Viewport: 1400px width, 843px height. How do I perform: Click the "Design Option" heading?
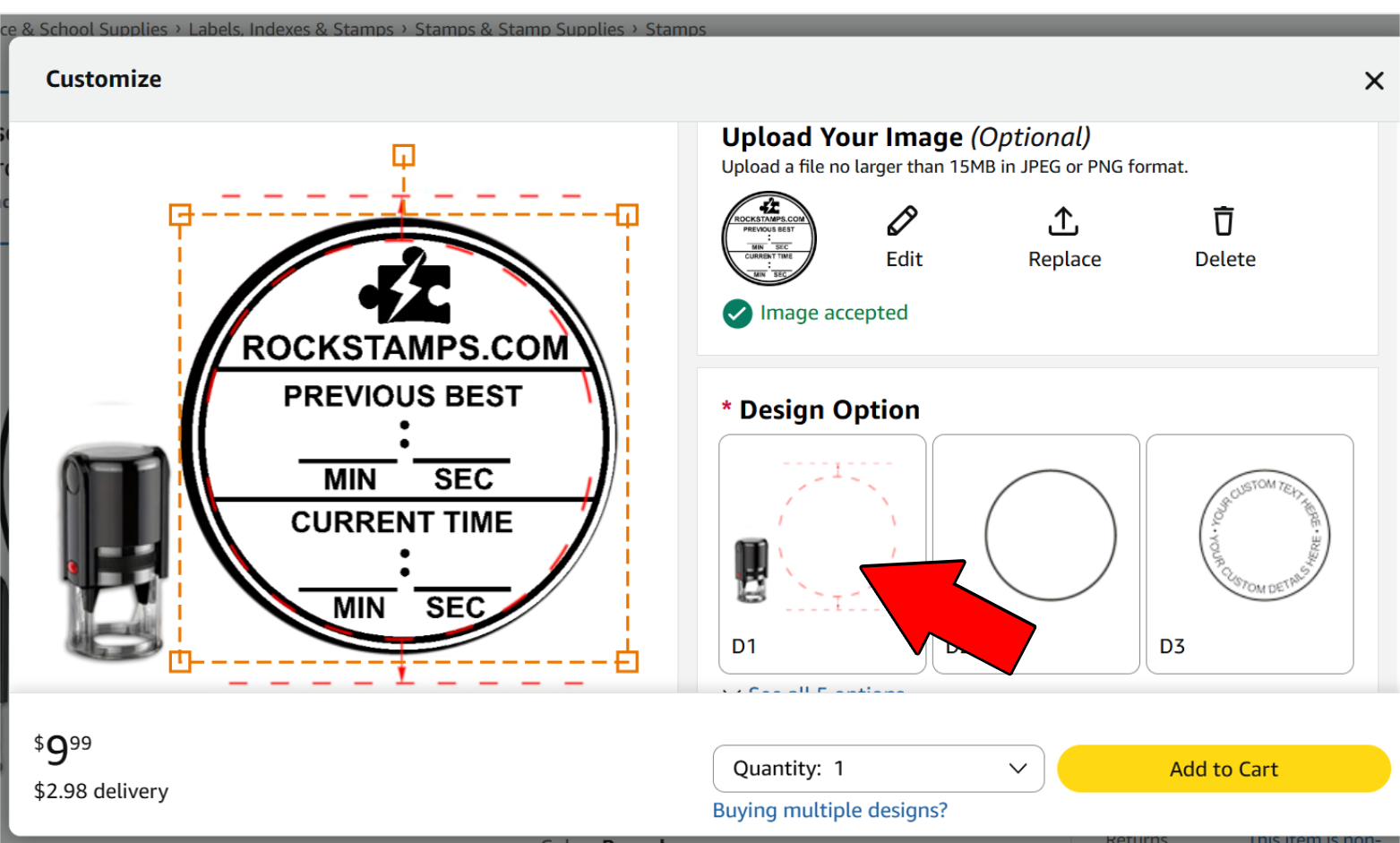(829, 409)
